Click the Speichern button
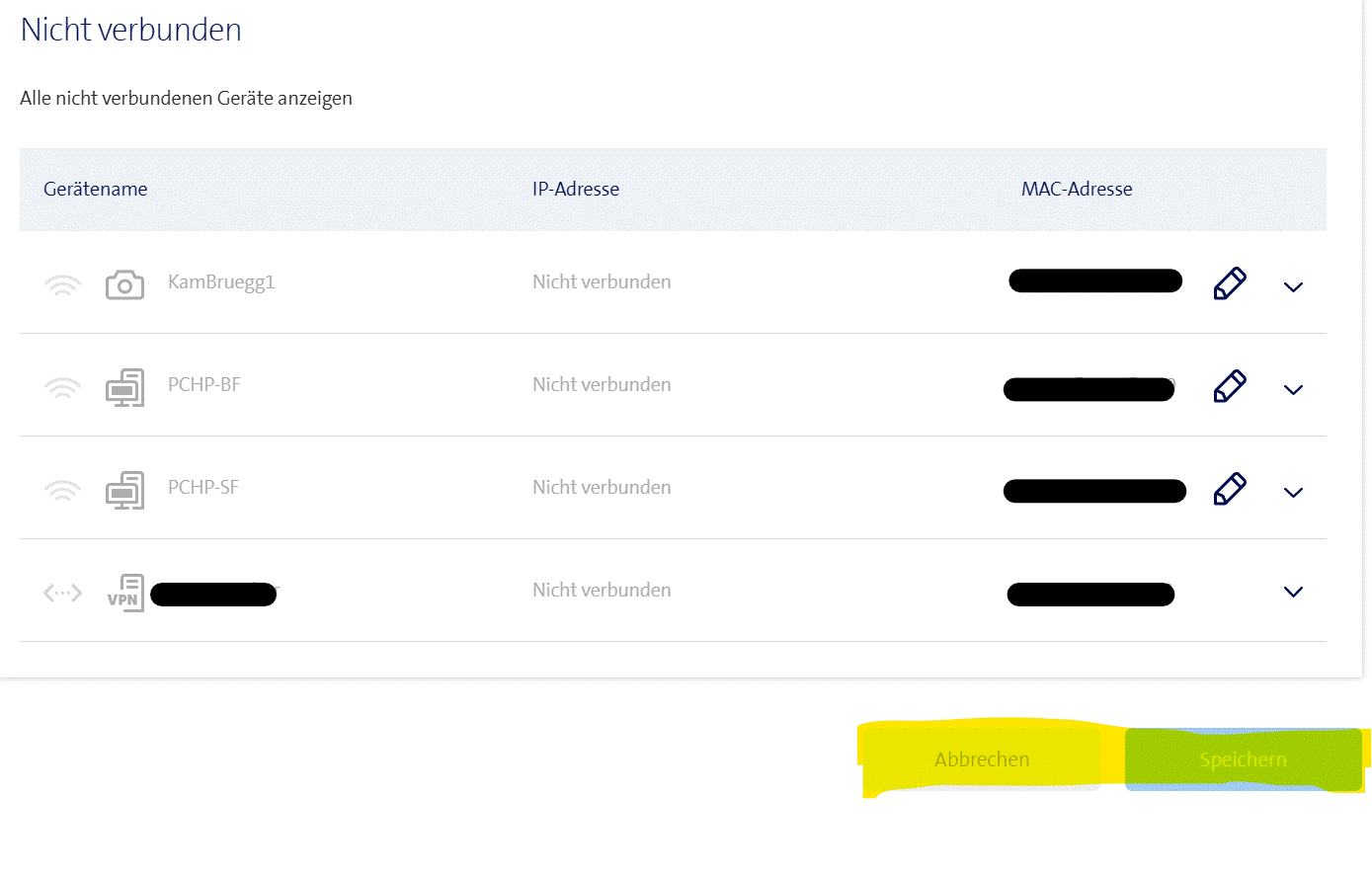Screen dimensions: 1372x877 pos(1243,759)
